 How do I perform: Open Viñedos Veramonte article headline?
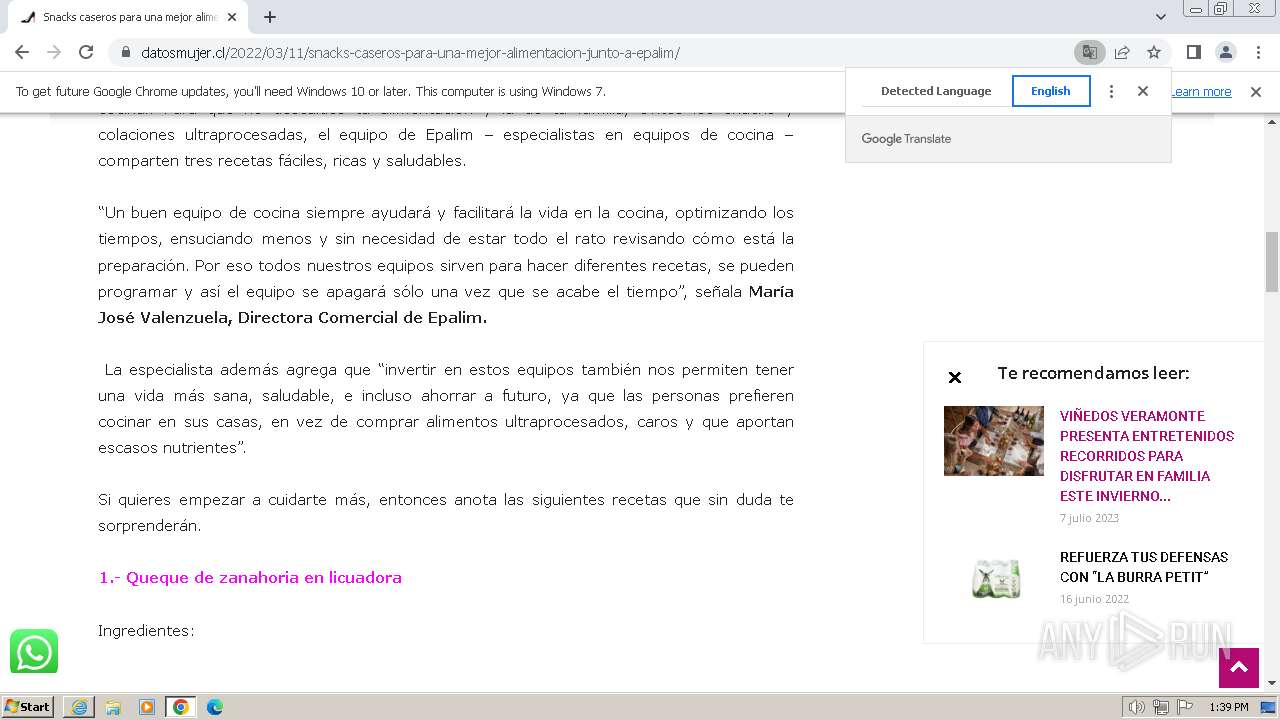(x=1147, y=456)
